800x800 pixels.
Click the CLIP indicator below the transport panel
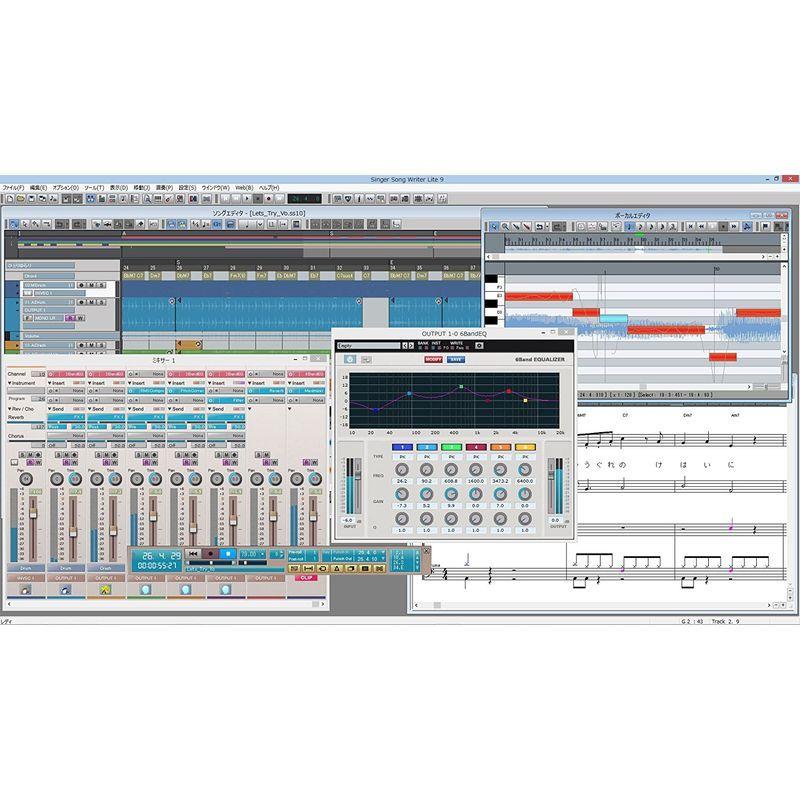point(307,577)
